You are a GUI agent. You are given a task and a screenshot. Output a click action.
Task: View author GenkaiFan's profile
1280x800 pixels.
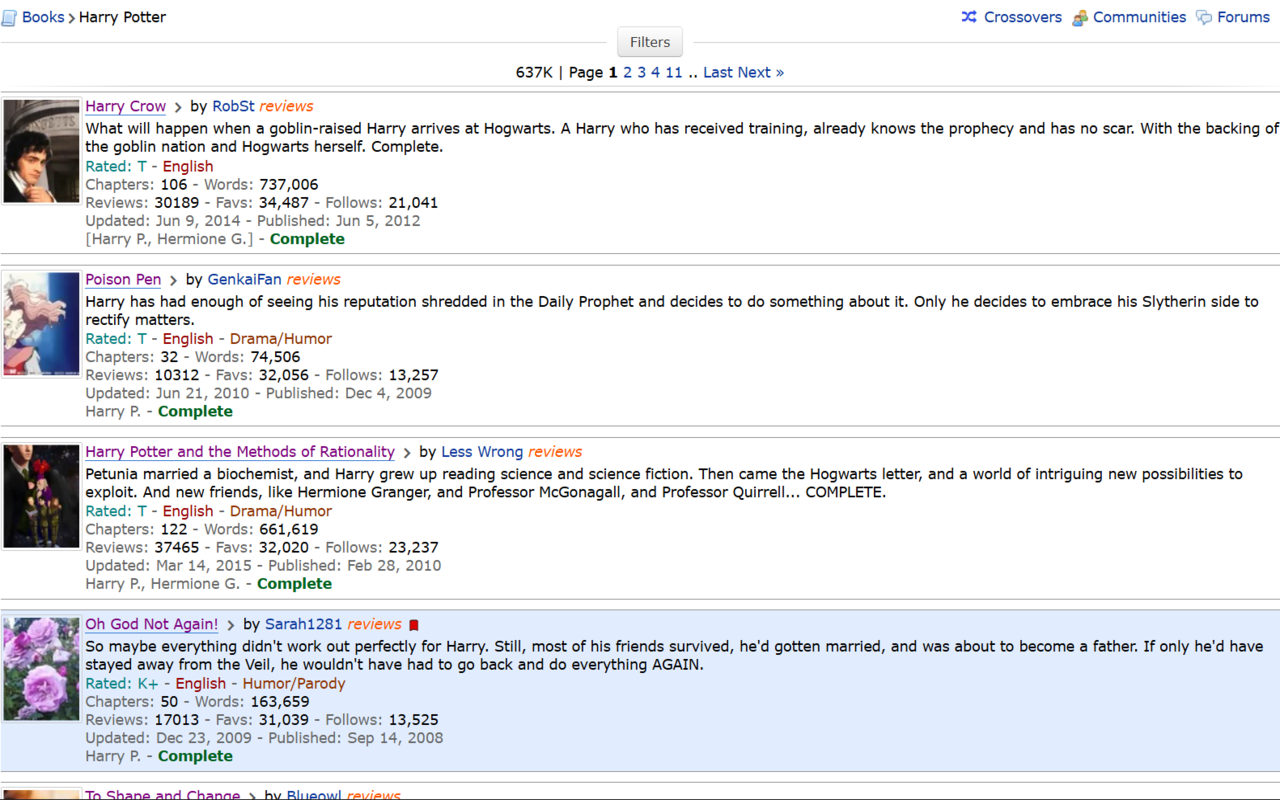pyautogui.click(x=245, y=279)
